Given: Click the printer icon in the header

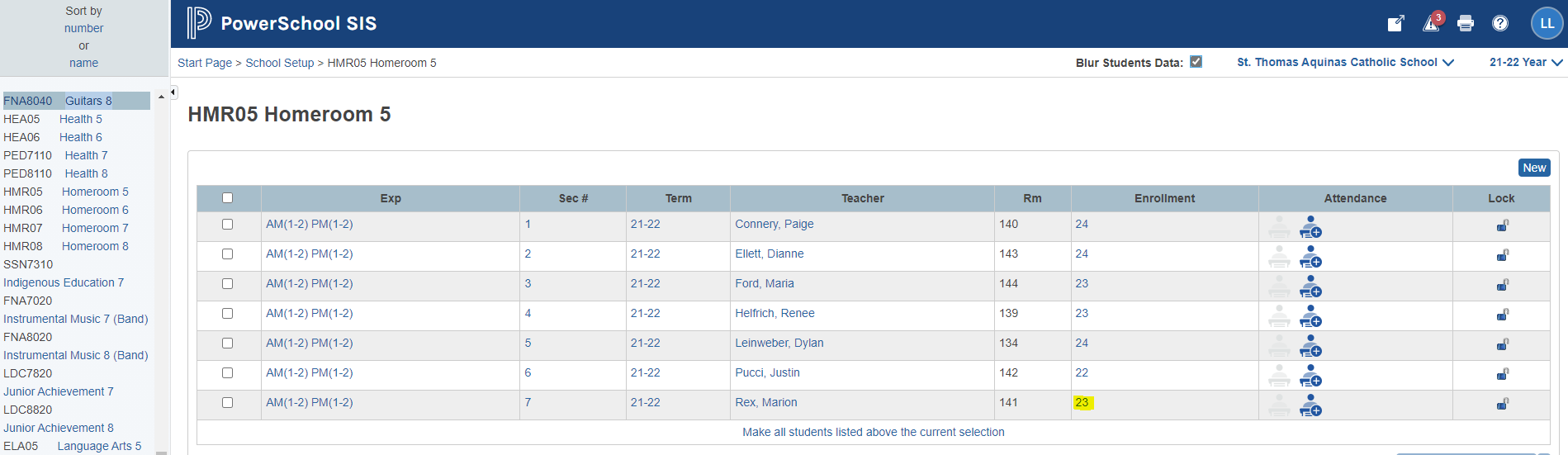Looking at the screenshot, I should tap(1466, 23).
